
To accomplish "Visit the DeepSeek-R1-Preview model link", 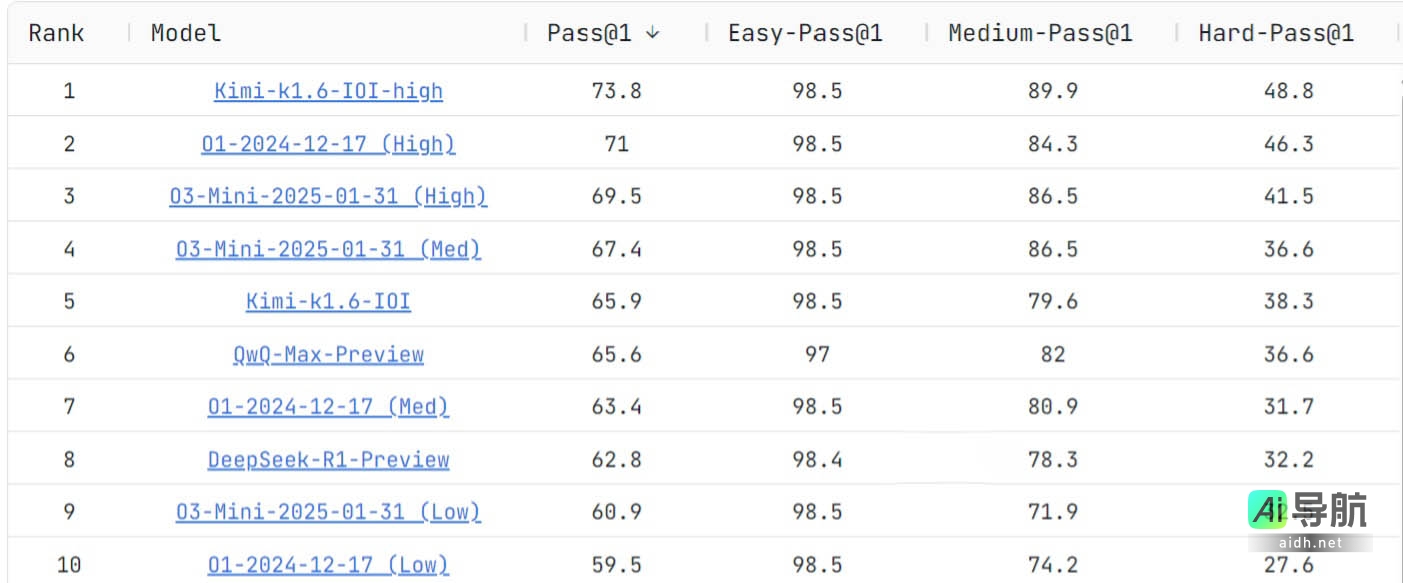I will point(328,459).
